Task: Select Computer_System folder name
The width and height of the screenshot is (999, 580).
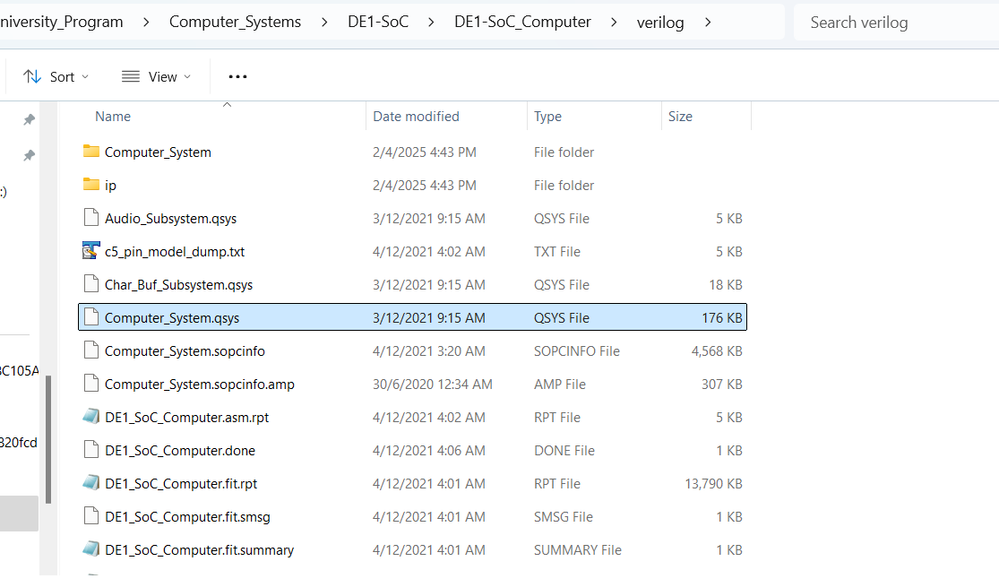Action: pos(158,152)
